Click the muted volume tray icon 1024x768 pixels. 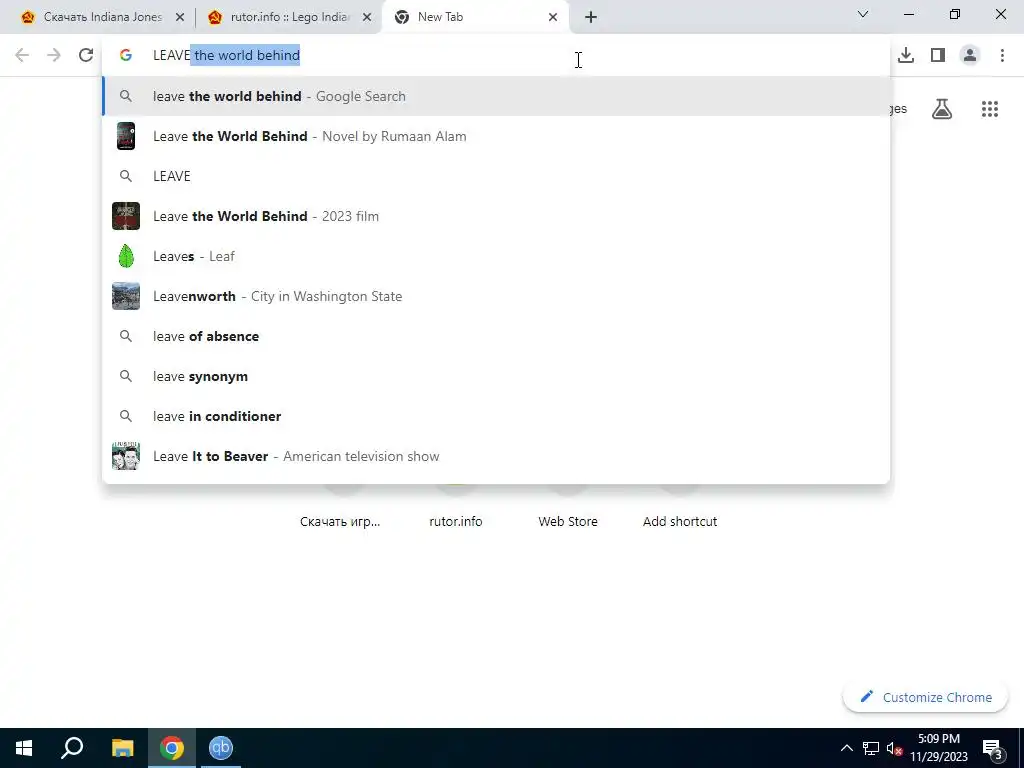(894, 748)
